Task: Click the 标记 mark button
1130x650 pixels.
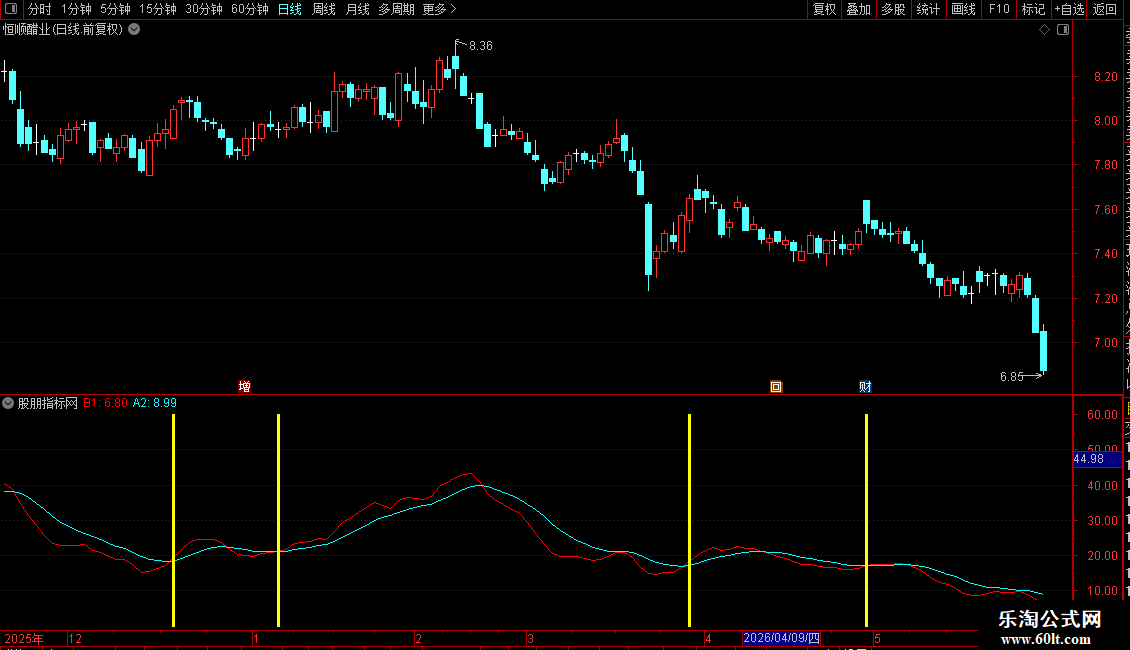Action: click(x=1033, y=9)
